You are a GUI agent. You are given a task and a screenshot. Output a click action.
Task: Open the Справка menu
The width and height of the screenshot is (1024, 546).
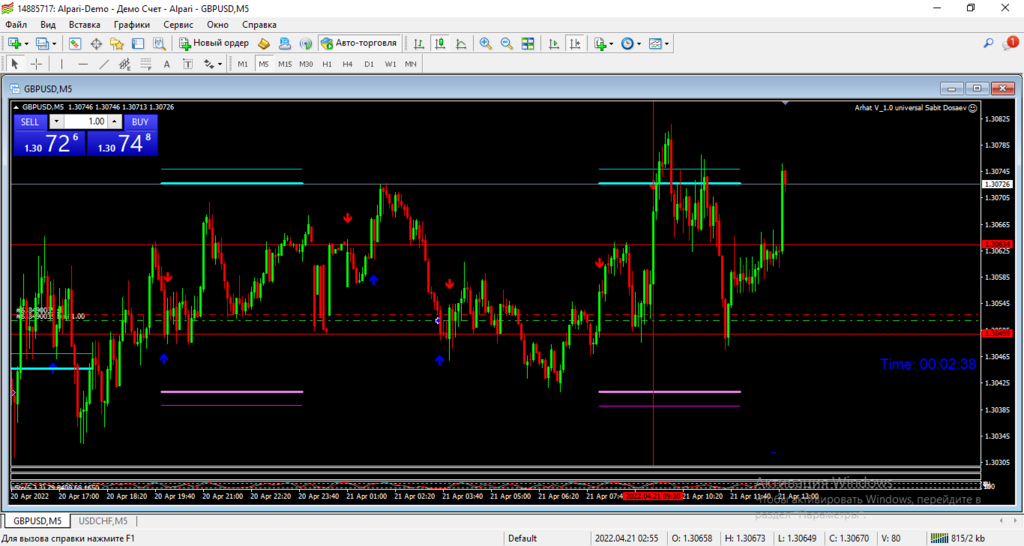(x=259, y=25)
